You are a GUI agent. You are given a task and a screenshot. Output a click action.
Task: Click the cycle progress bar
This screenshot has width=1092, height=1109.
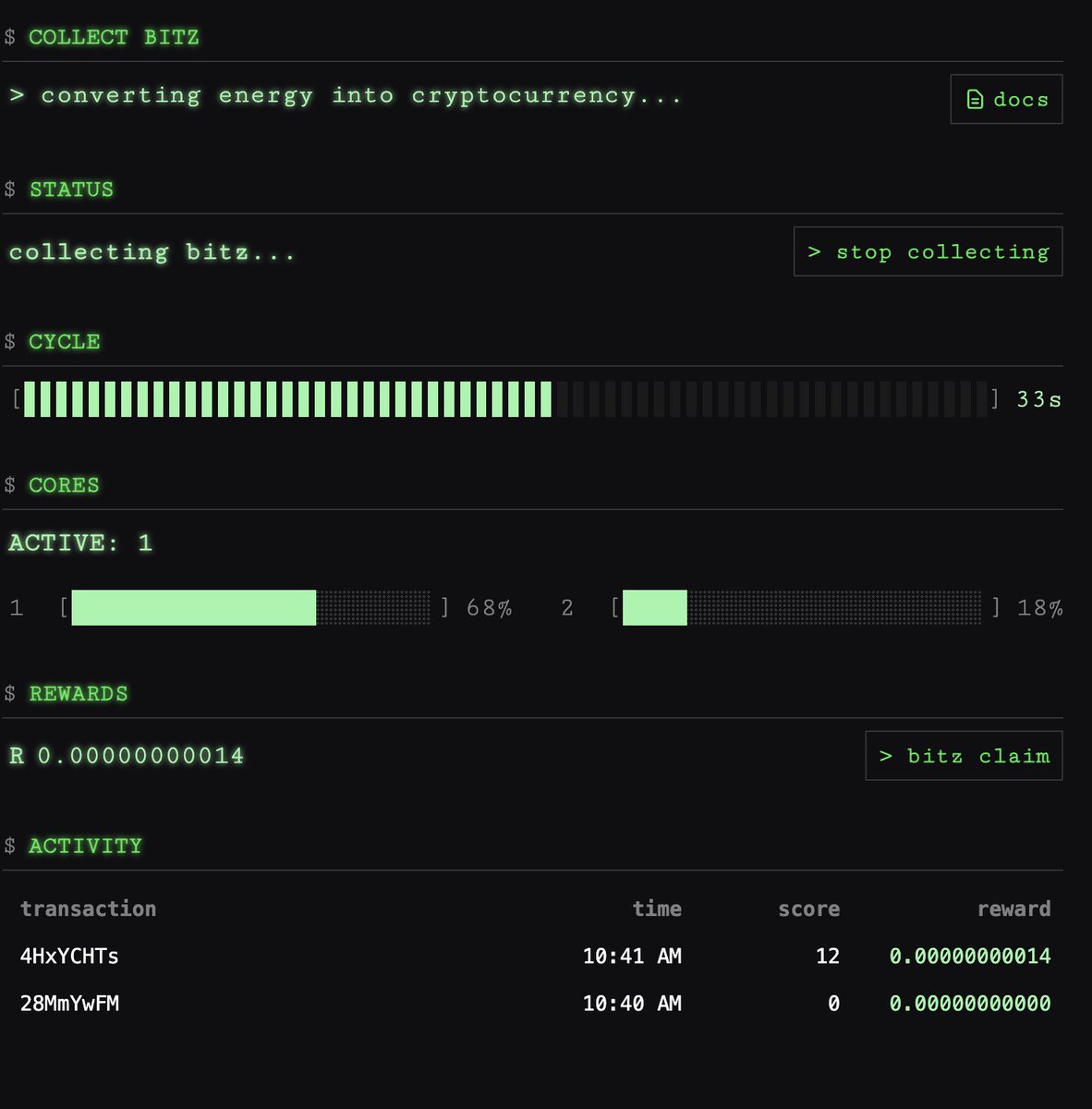coord(504,399)
